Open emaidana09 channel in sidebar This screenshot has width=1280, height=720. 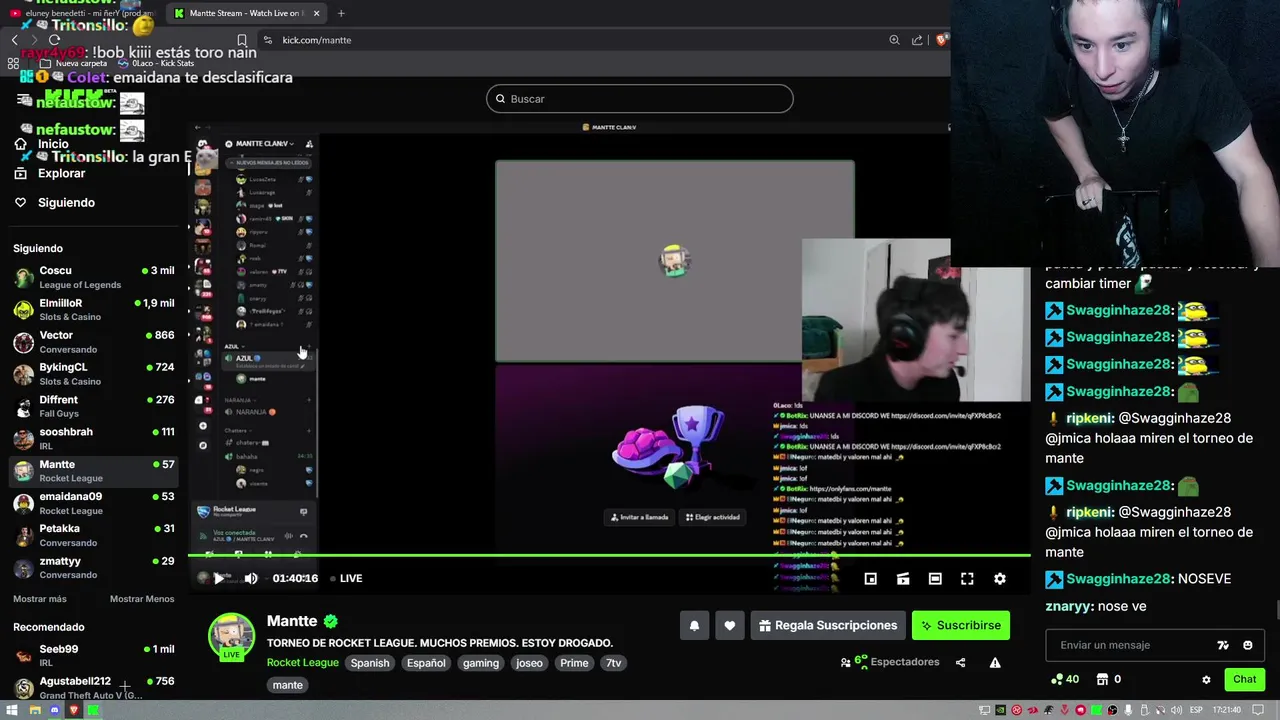pos(95,503)
